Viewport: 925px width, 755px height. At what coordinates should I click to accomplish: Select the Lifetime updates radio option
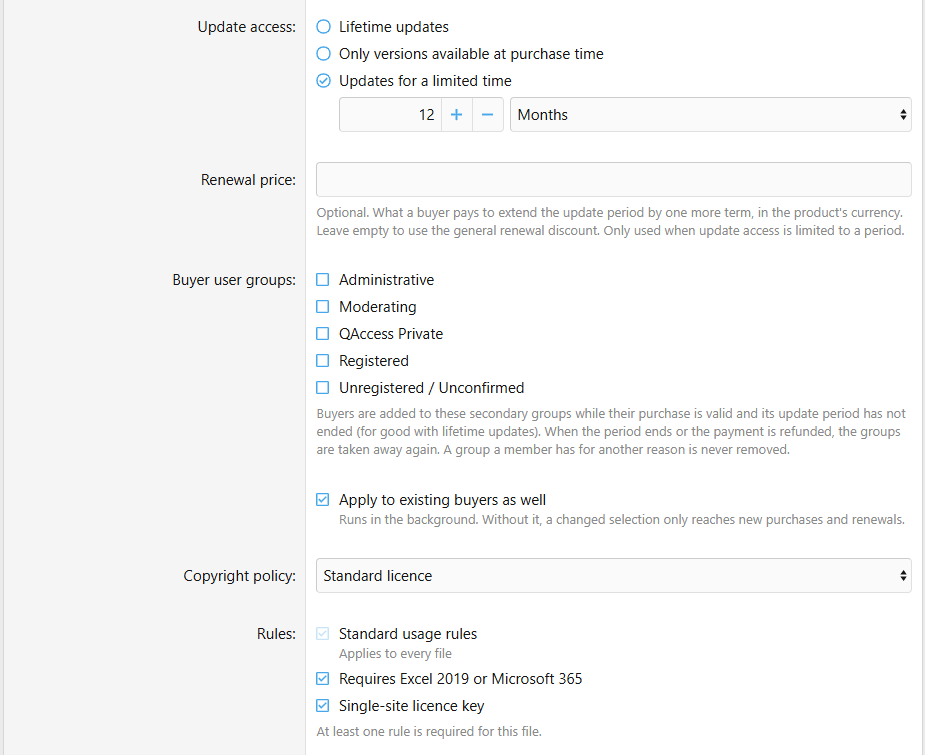coord(323,27)
